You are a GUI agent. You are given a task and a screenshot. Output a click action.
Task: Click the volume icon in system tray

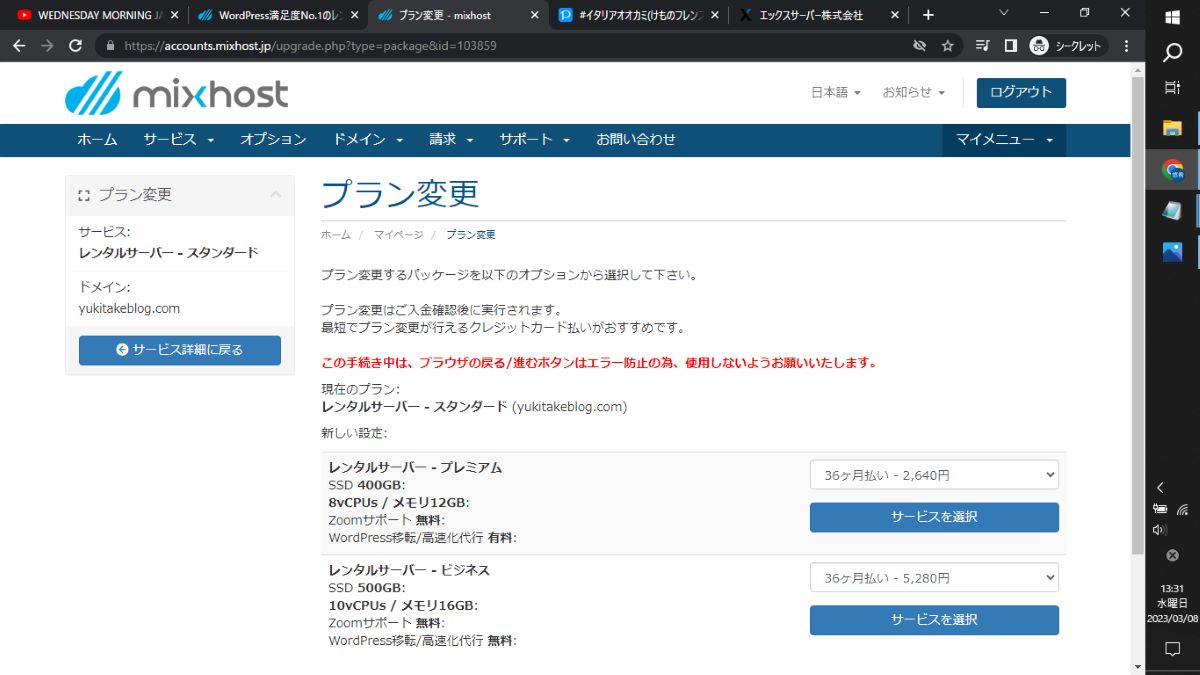[x=1160, y=529]
